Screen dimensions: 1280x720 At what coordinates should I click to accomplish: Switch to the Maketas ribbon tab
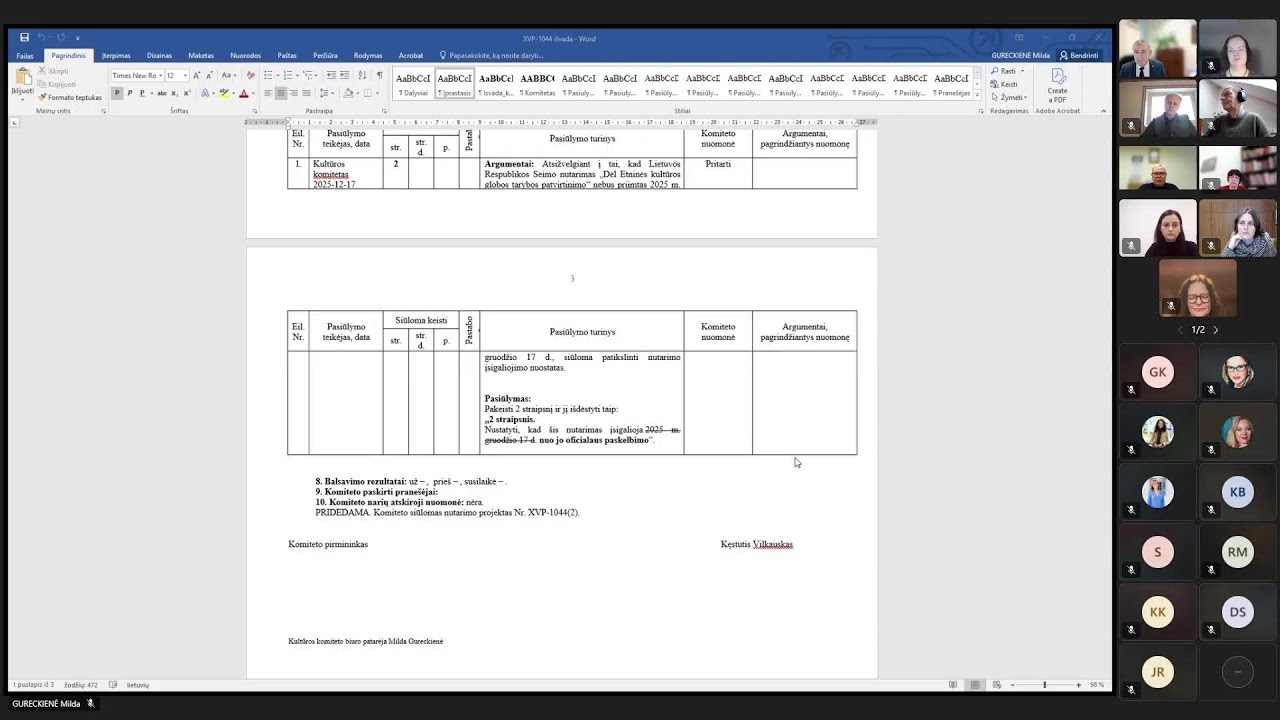coord(201,56)
